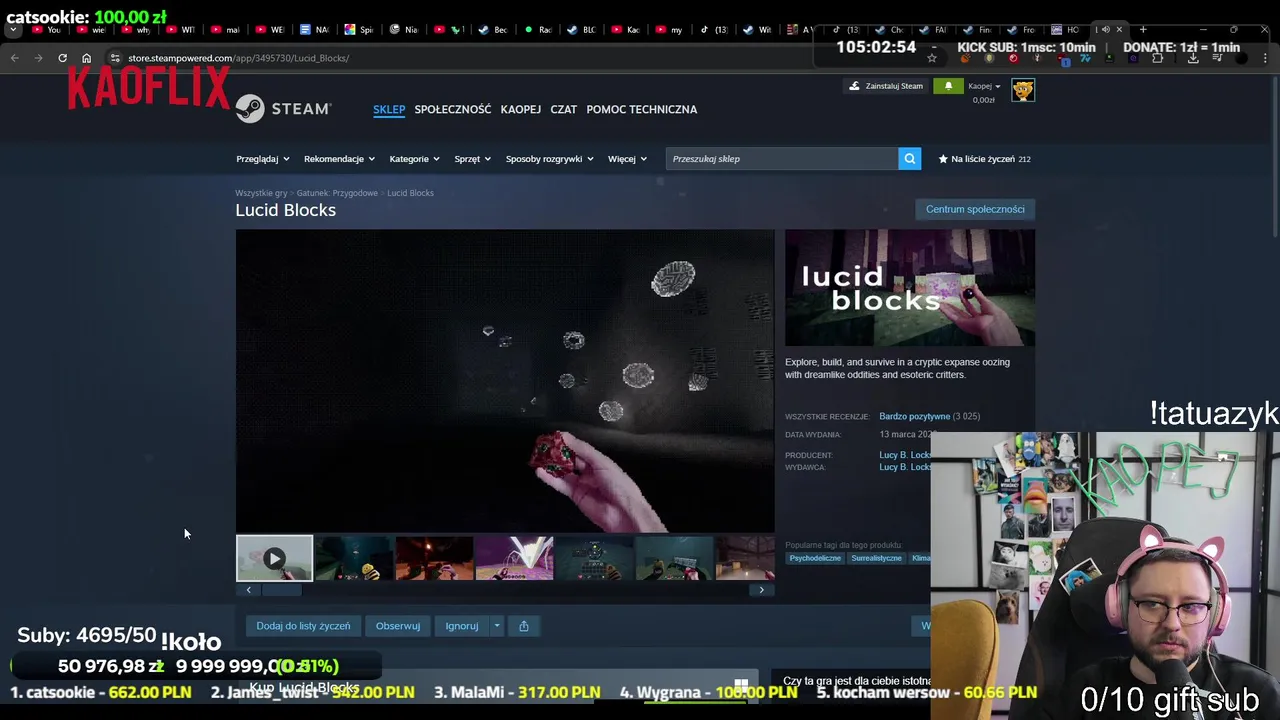1280x720 pixels.
Task: Open POMOC TECHNICZNA menu
Action: [x=642, y=109]
